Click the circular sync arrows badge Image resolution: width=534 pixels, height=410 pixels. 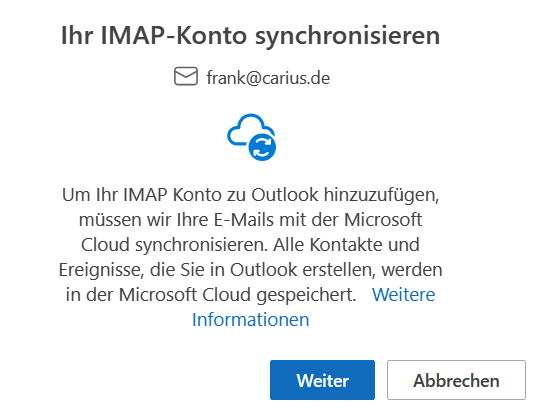pyautogui.click(x=262, y=147)
